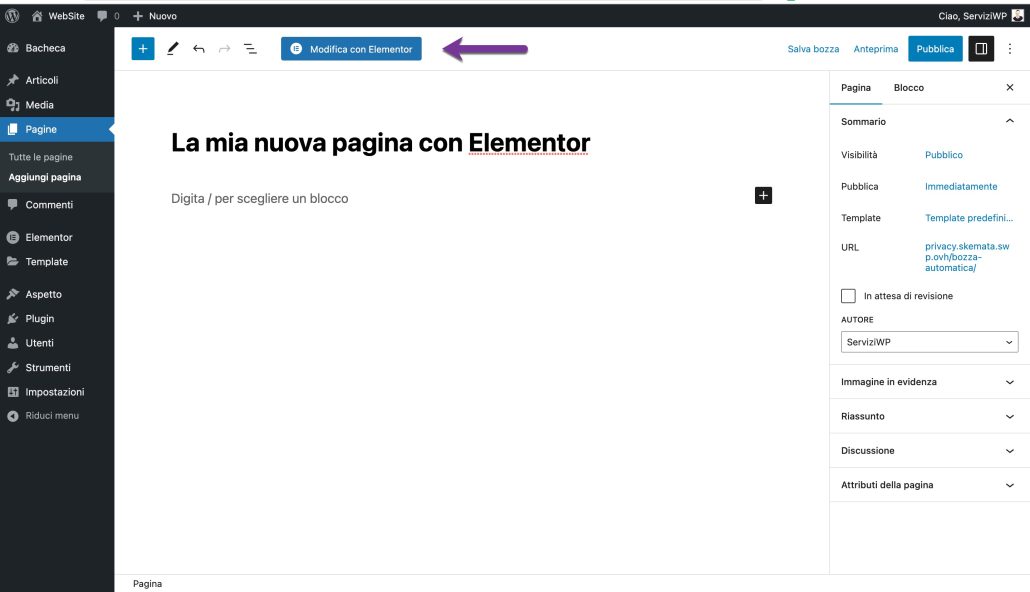1030x592 pixels.
Task: Click the Modifica con Elementor button
Action: (x=352, y=48)
